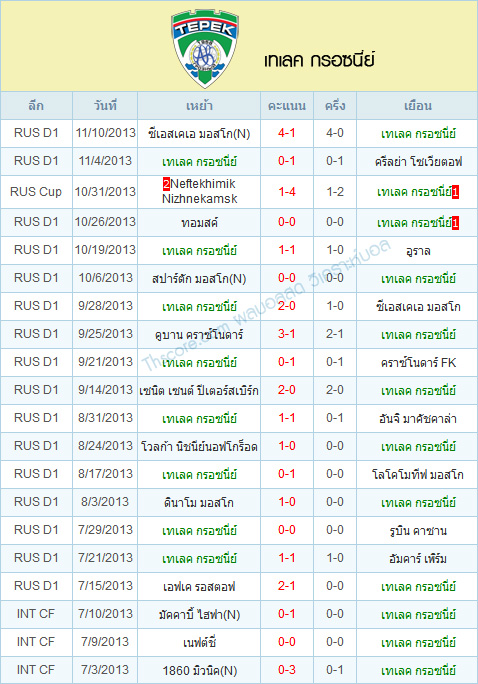478x684 pixels.
Task: Select away team รูบิน คาซาน
Action: [x=418, y=530]
